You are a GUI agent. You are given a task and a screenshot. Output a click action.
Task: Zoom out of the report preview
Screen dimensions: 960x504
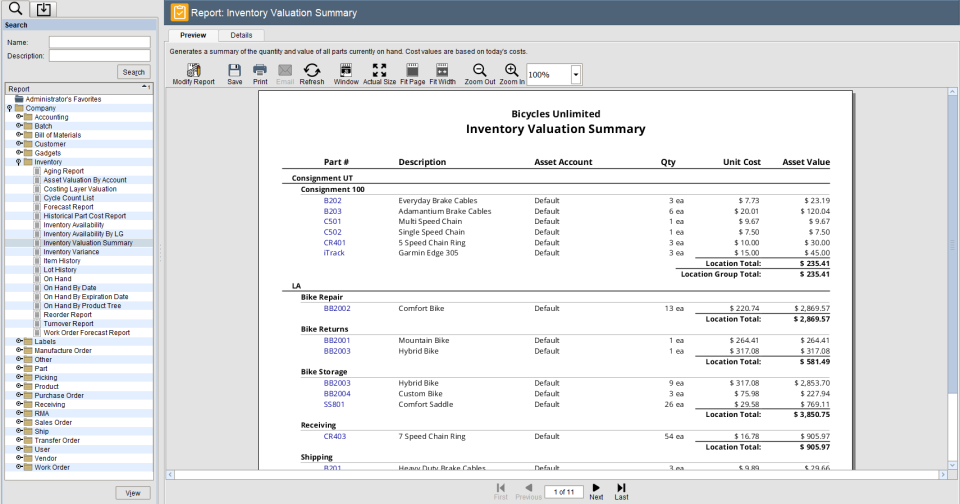(x=480, y=71)
